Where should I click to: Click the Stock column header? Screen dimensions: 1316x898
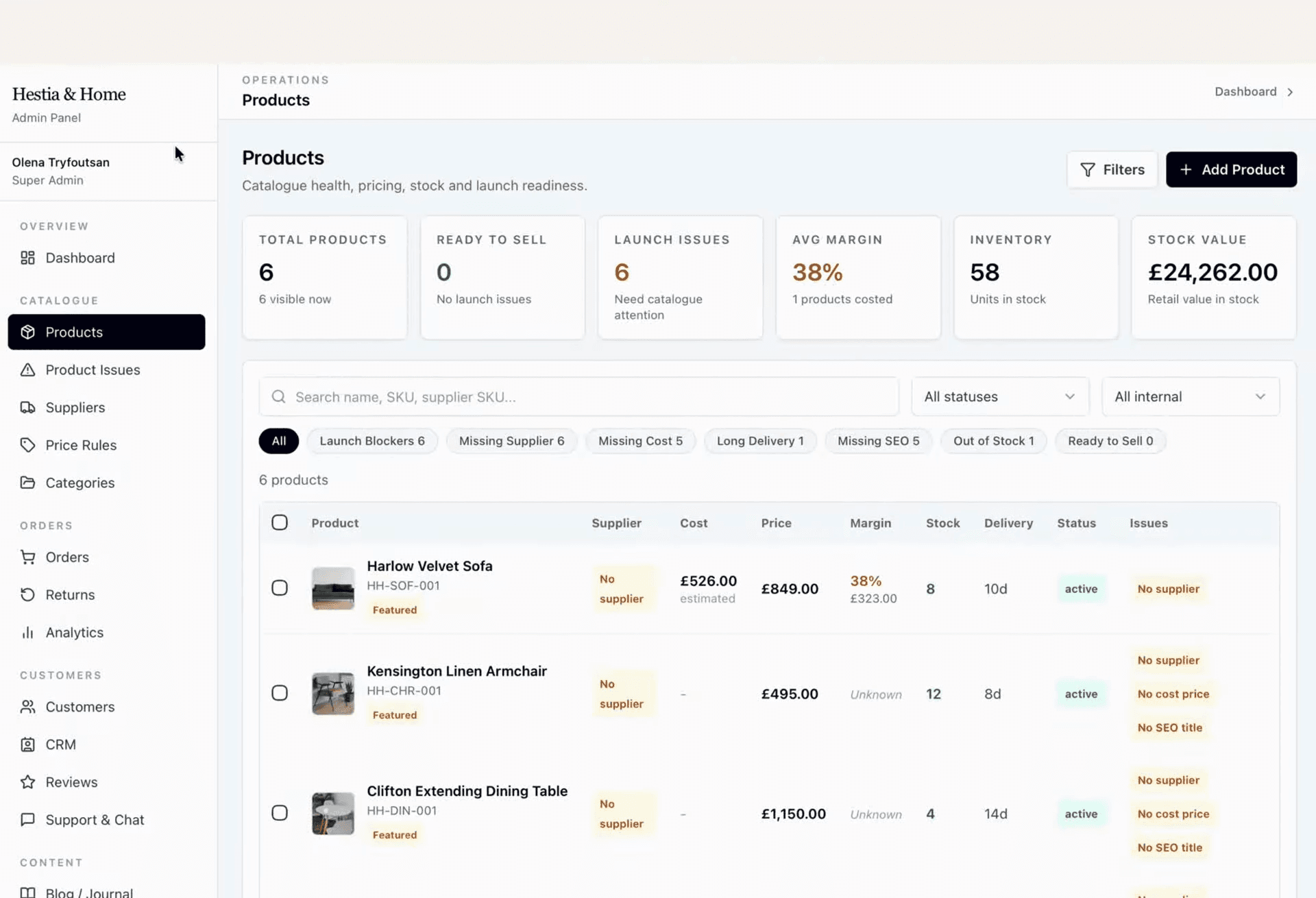(942, 523)
